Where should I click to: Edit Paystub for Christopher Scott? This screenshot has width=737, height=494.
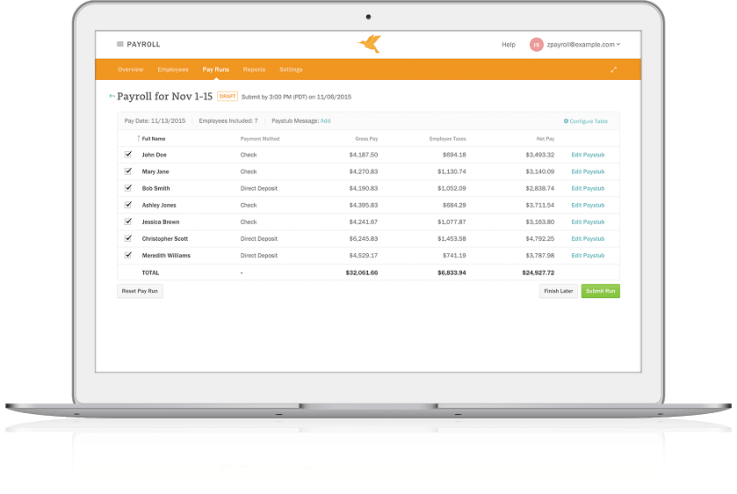[x=588, y=239]
